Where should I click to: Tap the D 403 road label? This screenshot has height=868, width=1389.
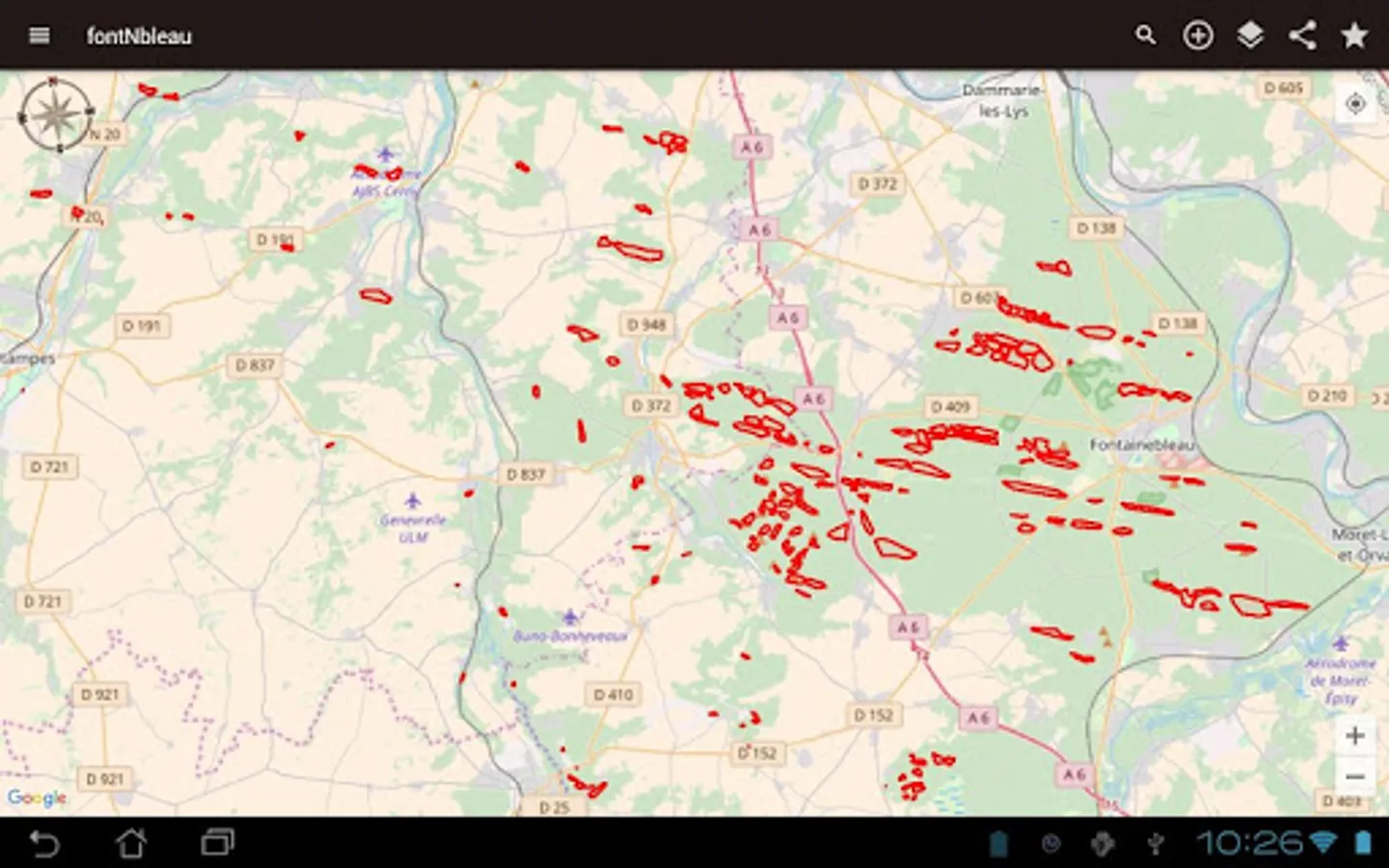point(1342,800)
